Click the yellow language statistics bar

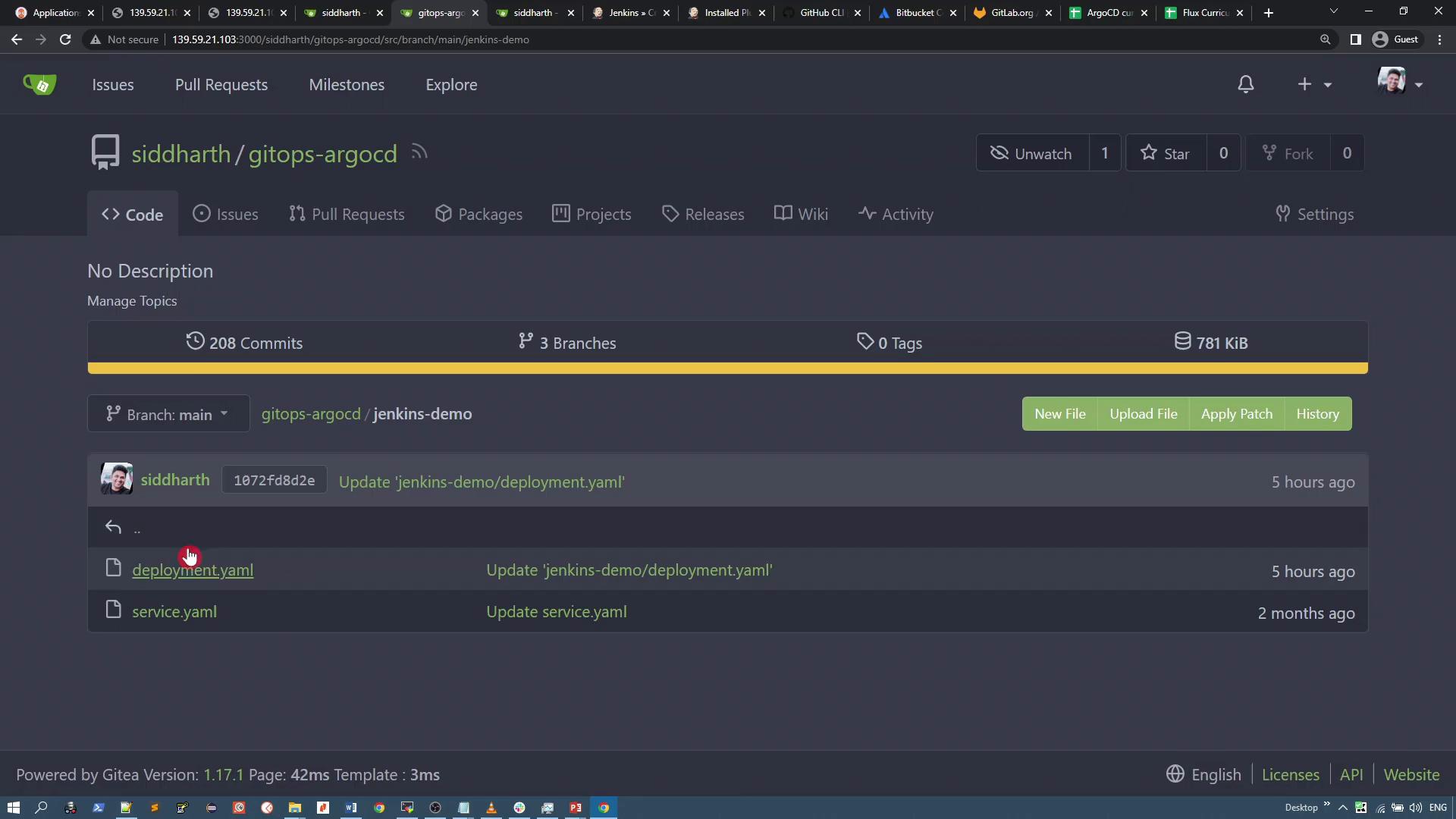tap(727, 369)
